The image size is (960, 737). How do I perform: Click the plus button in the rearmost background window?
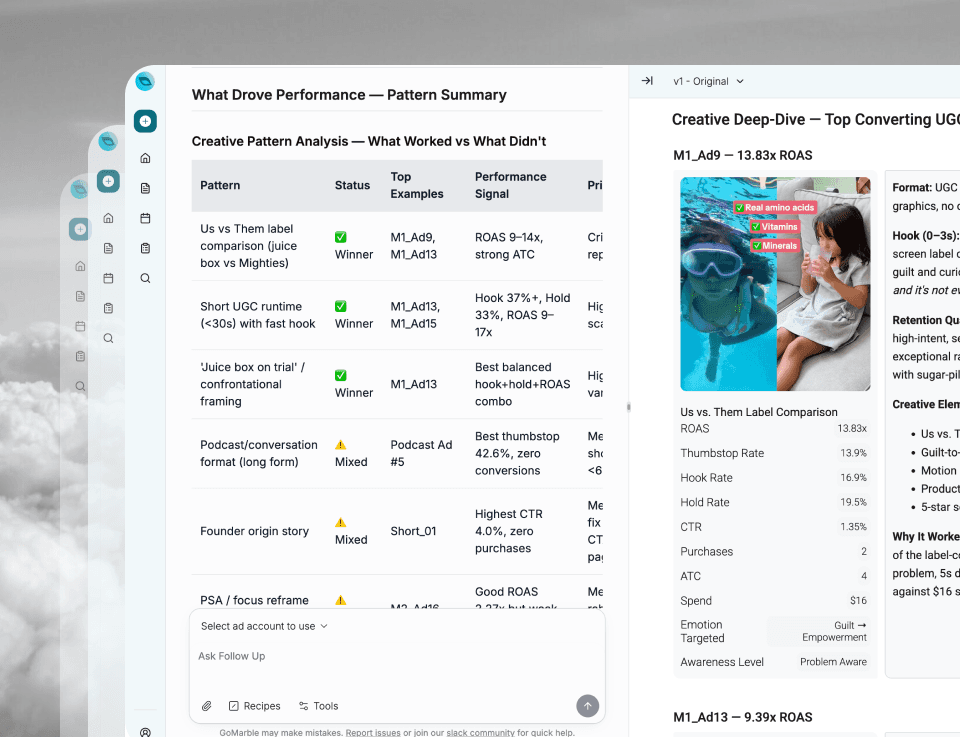click(80, 230)
